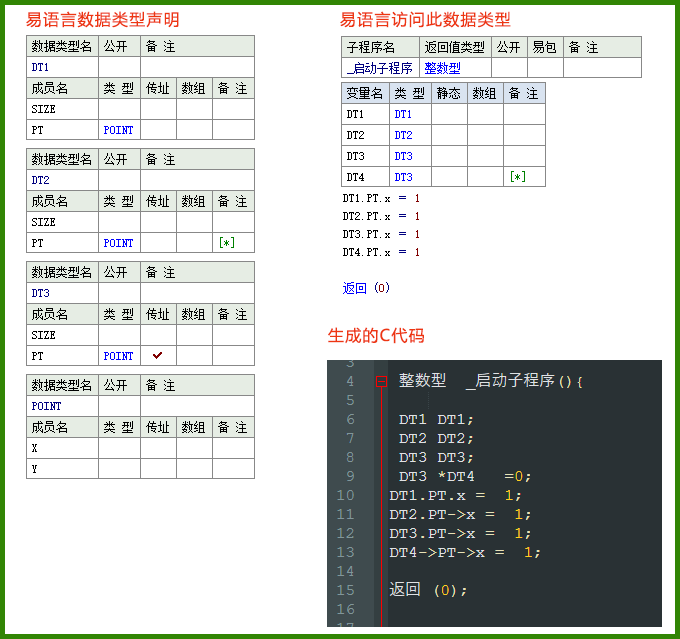Toggle the 传址 checkmark in DT3's PT row
Image resolution: width=680 pixels, height=639 pixels.
(157, 356)
